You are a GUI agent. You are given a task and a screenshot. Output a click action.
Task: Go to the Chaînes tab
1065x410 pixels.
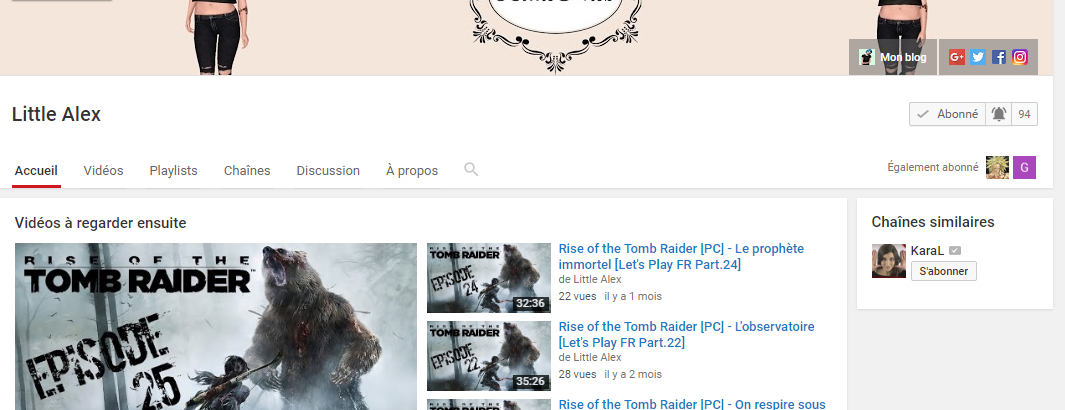click(247, 170)
